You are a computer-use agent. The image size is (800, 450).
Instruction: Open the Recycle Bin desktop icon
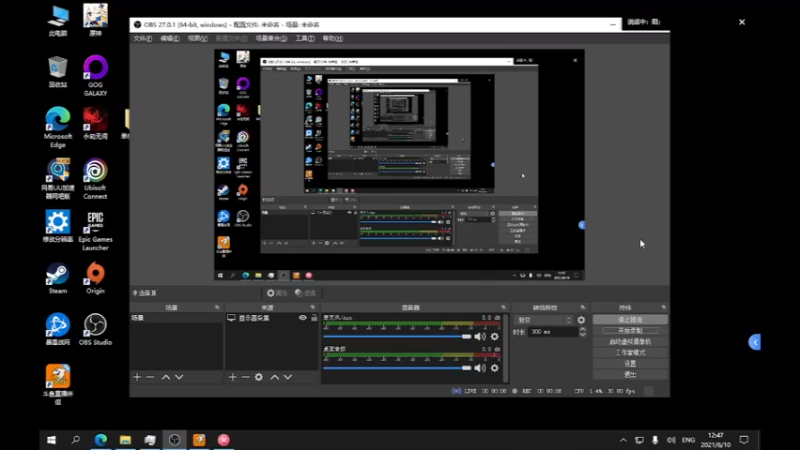click(x=58, y=71)
